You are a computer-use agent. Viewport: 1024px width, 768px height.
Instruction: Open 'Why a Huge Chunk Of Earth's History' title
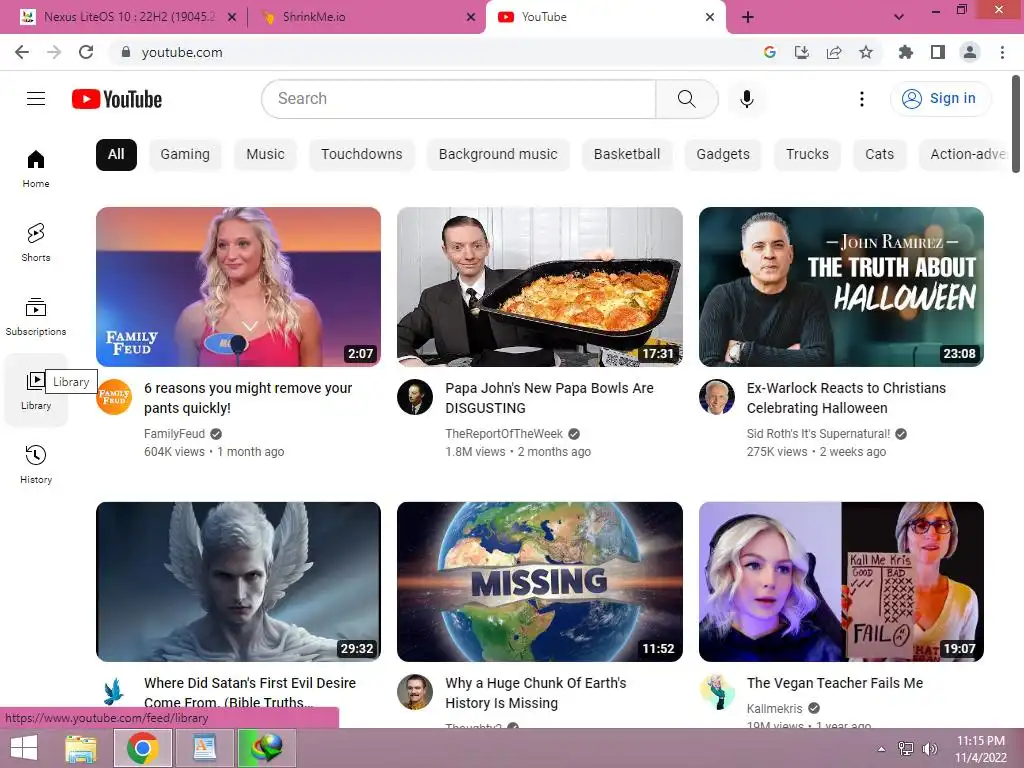(x=536, y=693)
